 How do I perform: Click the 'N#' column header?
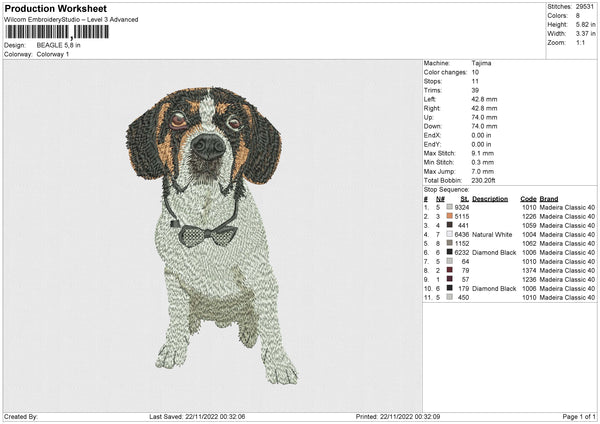(x=440, y=199)
